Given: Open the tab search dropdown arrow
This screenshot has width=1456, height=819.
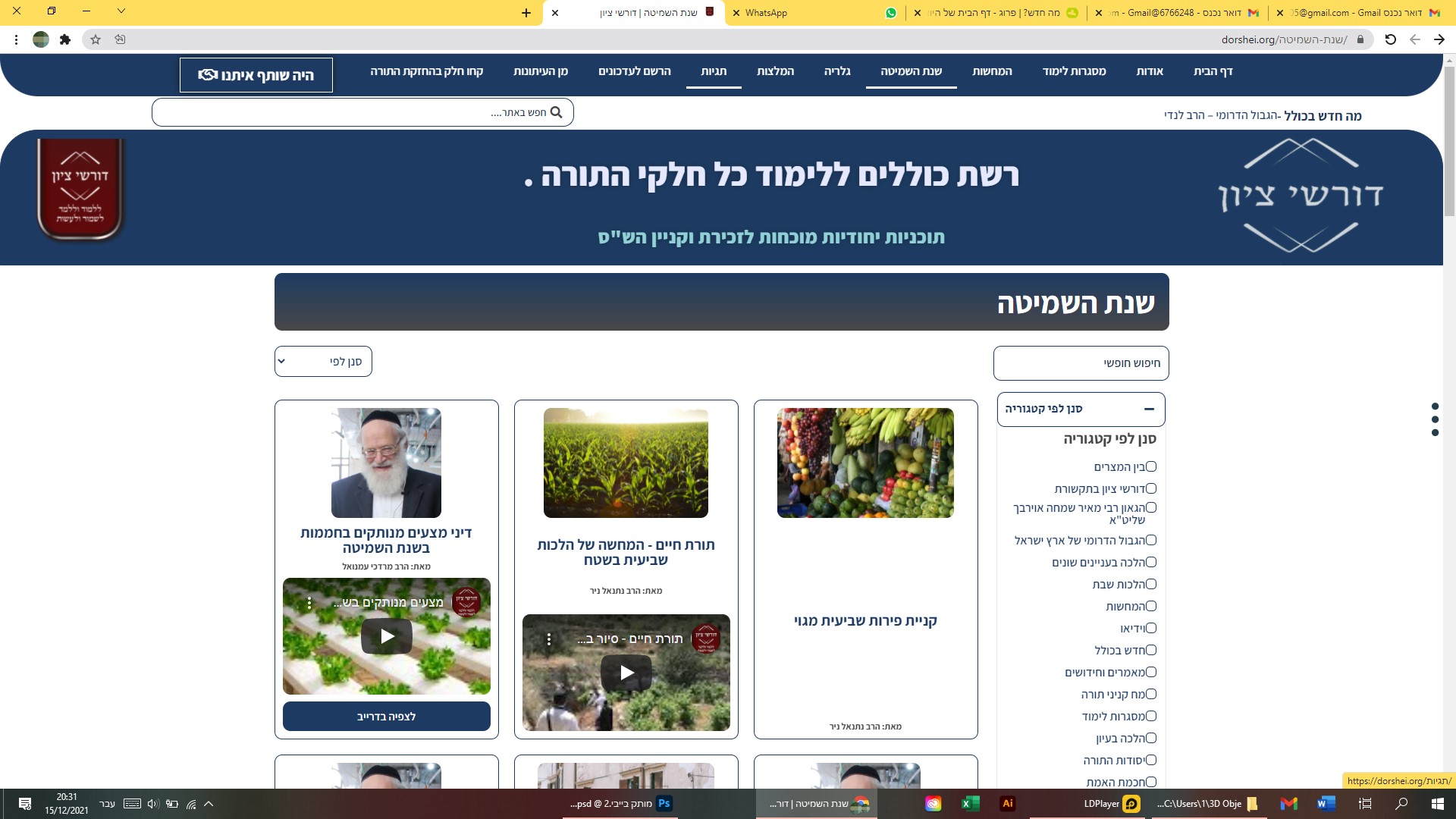Looking at the screenshot, I should pyautogui.click(x=121, y=11).
